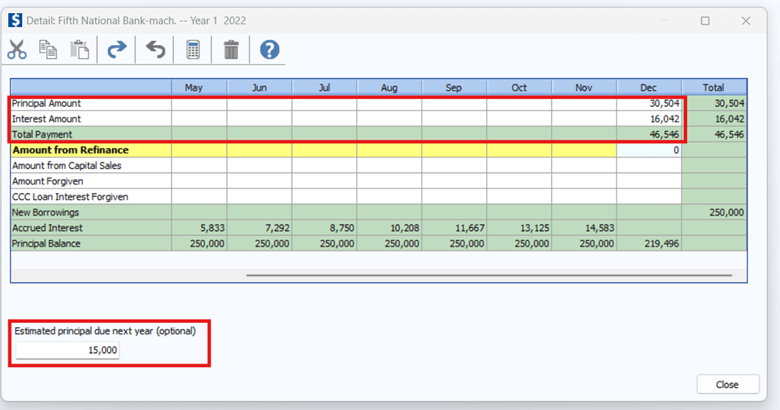Select the Nov column header

584,88
